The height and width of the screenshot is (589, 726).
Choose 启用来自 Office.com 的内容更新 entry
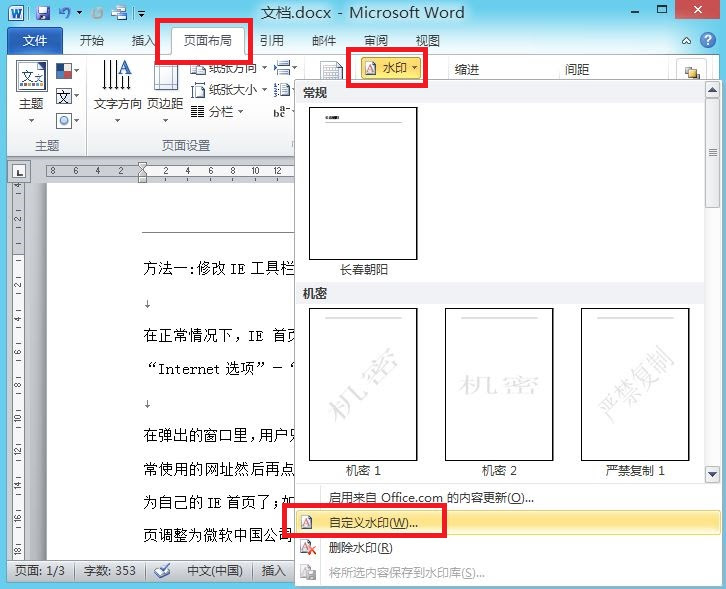tap(508, 498)
